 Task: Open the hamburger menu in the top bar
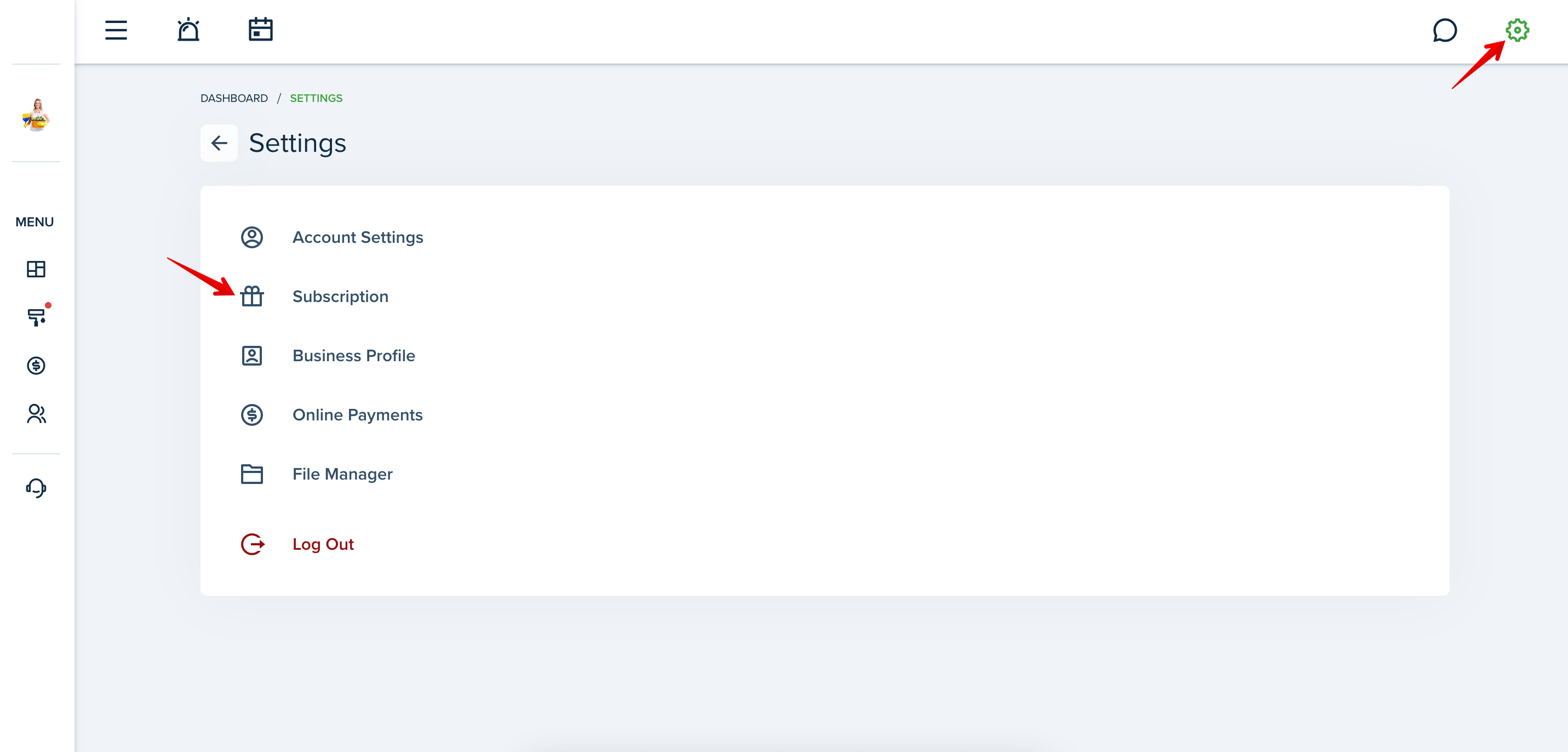[116, 30]
